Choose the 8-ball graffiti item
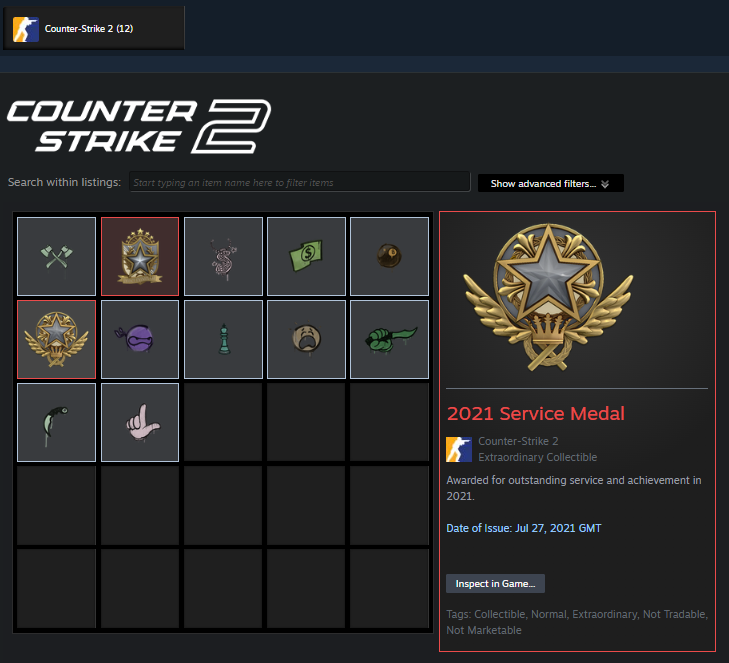Viewport: 729px width, 663px height. pyautogui.click(x=390, y=256)
